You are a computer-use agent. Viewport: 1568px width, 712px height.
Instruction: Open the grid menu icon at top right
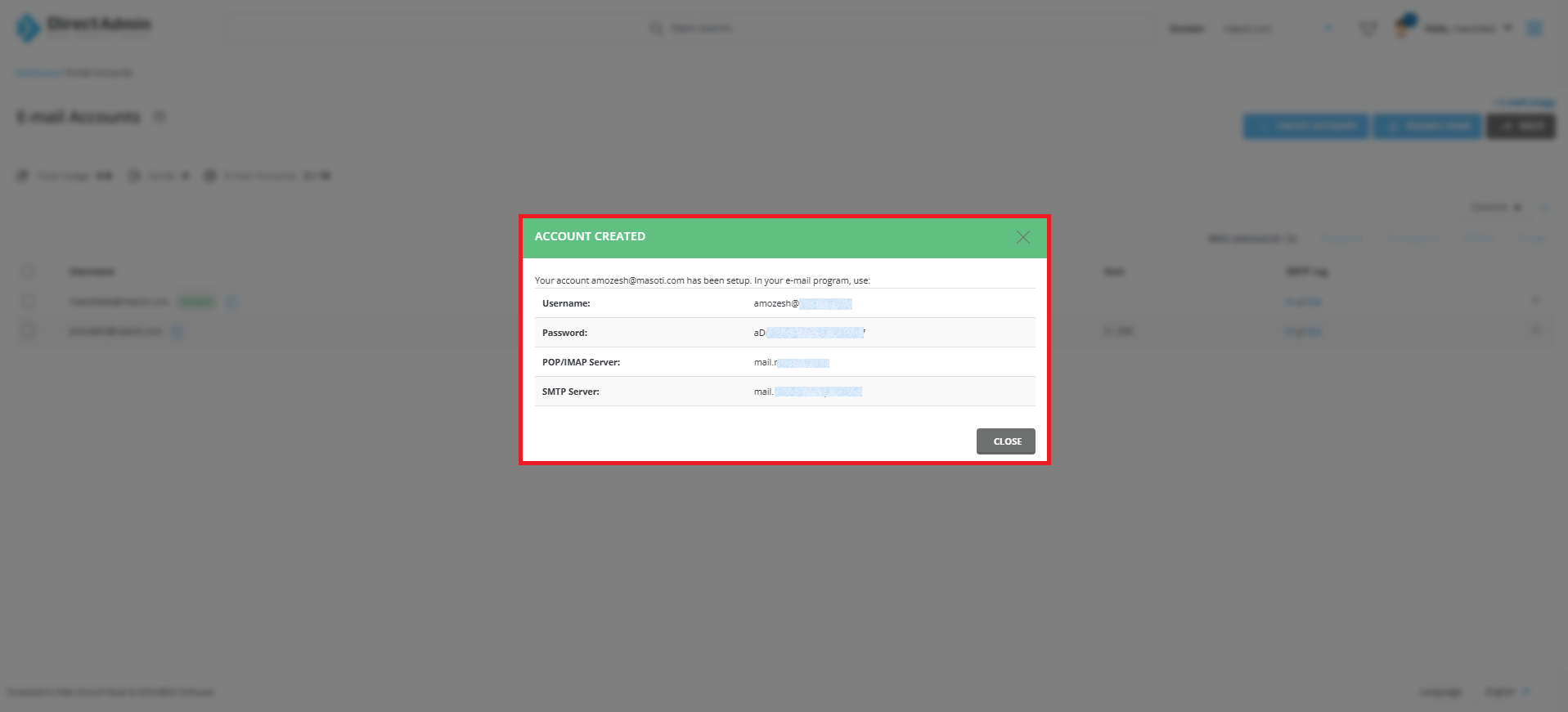(1534, 29)
